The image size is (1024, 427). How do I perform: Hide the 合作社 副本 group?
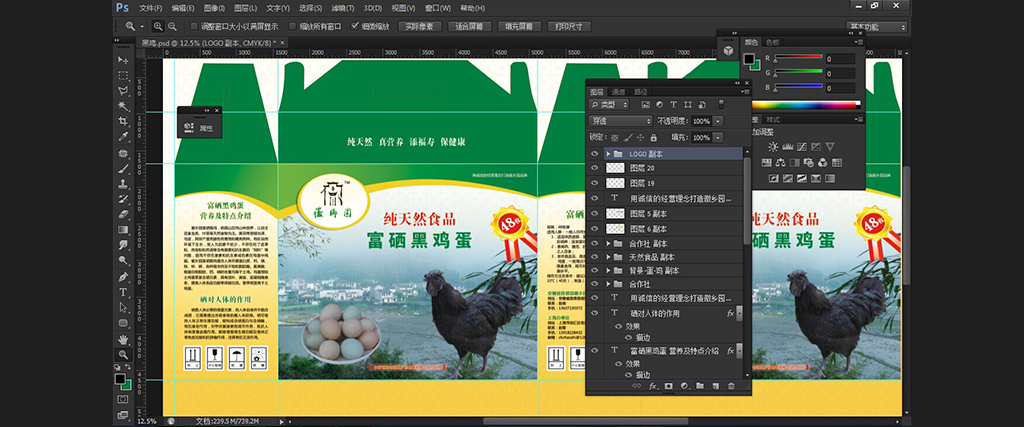coord(594,244)
